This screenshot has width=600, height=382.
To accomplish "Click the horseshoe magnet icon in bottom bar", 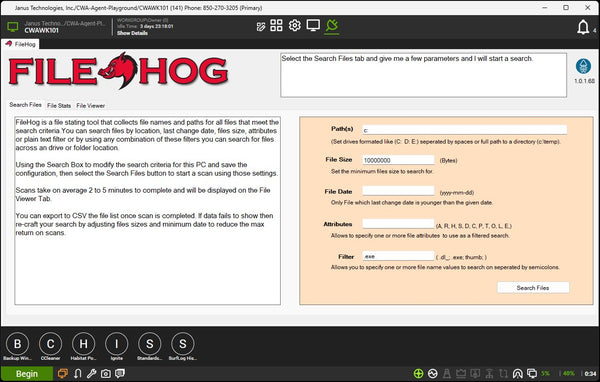I will 78,373.
